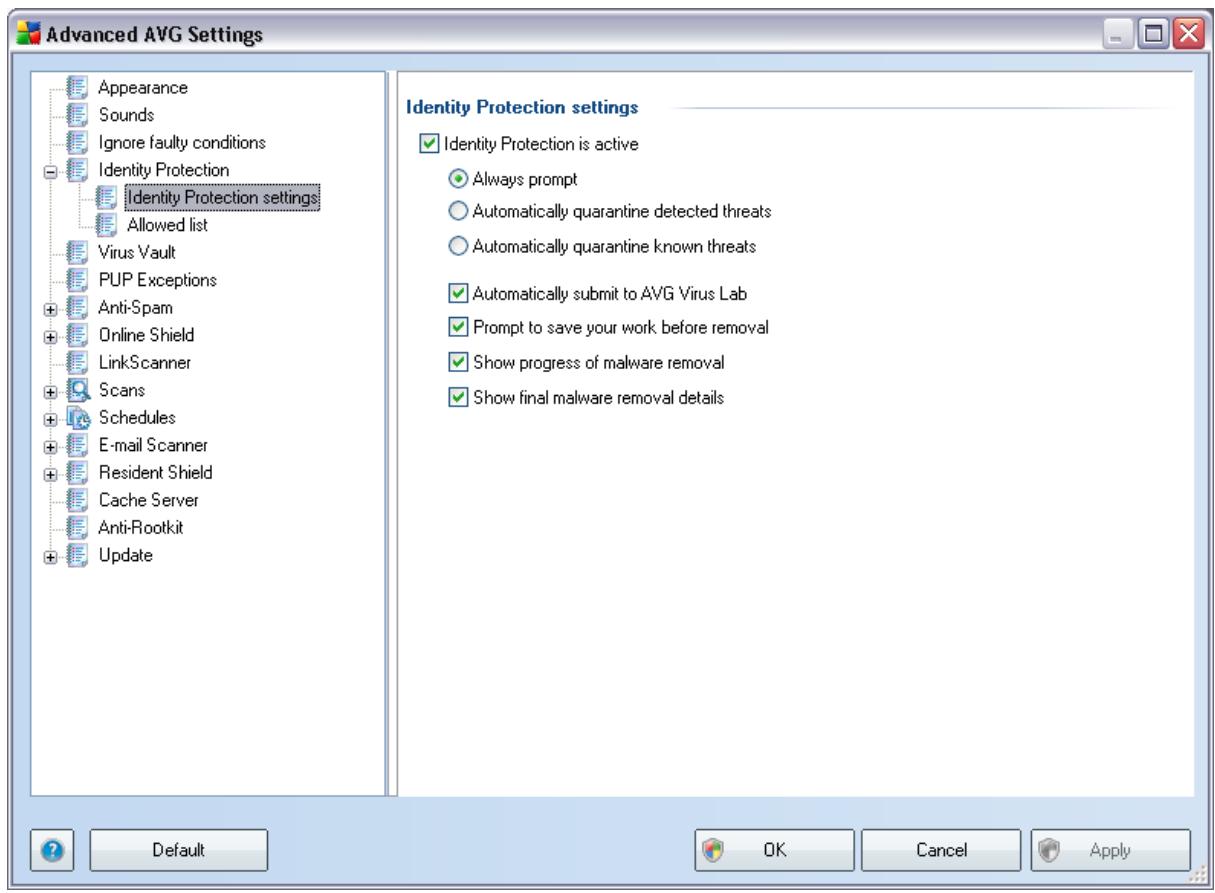Click the Resident Shield icon
The image size is (1215, 893).
(x=75, y=471)
